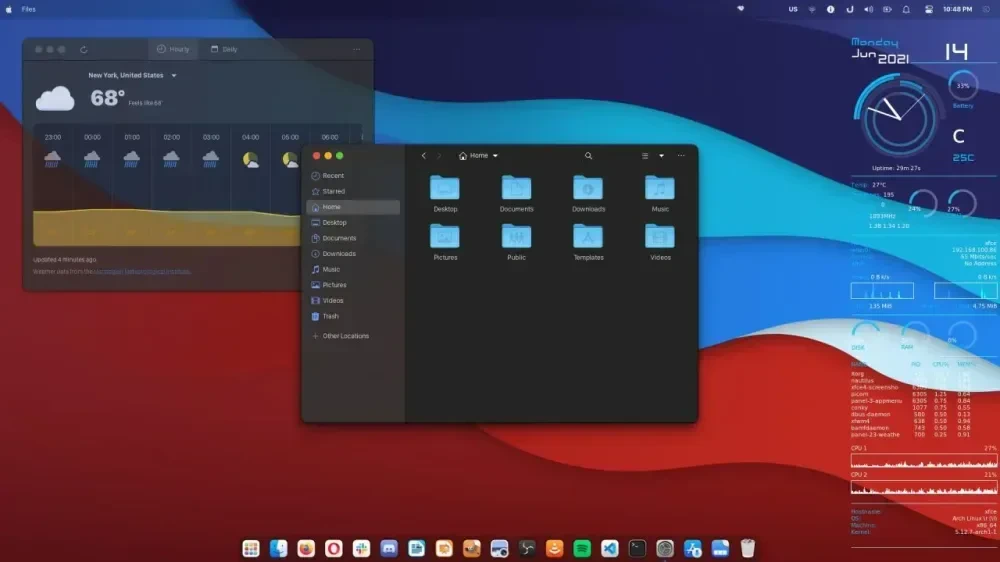The height and width of the screenshot is (562, 1000).
Task: Open Trash can in the dock
Action: point(747,549)
